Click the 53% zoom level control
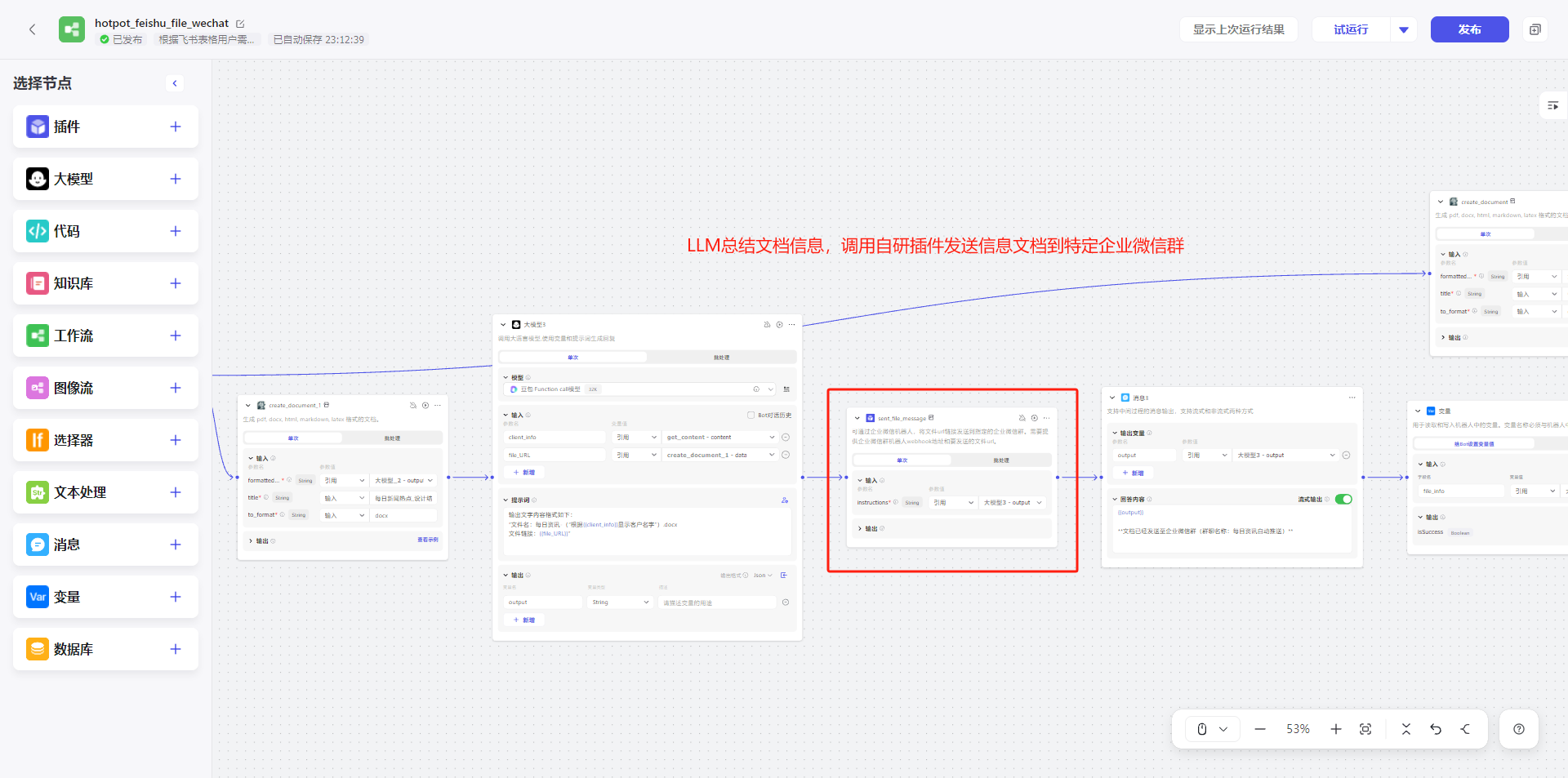The height and width of the screenshot is (778, 1568). coord(1298,729)
